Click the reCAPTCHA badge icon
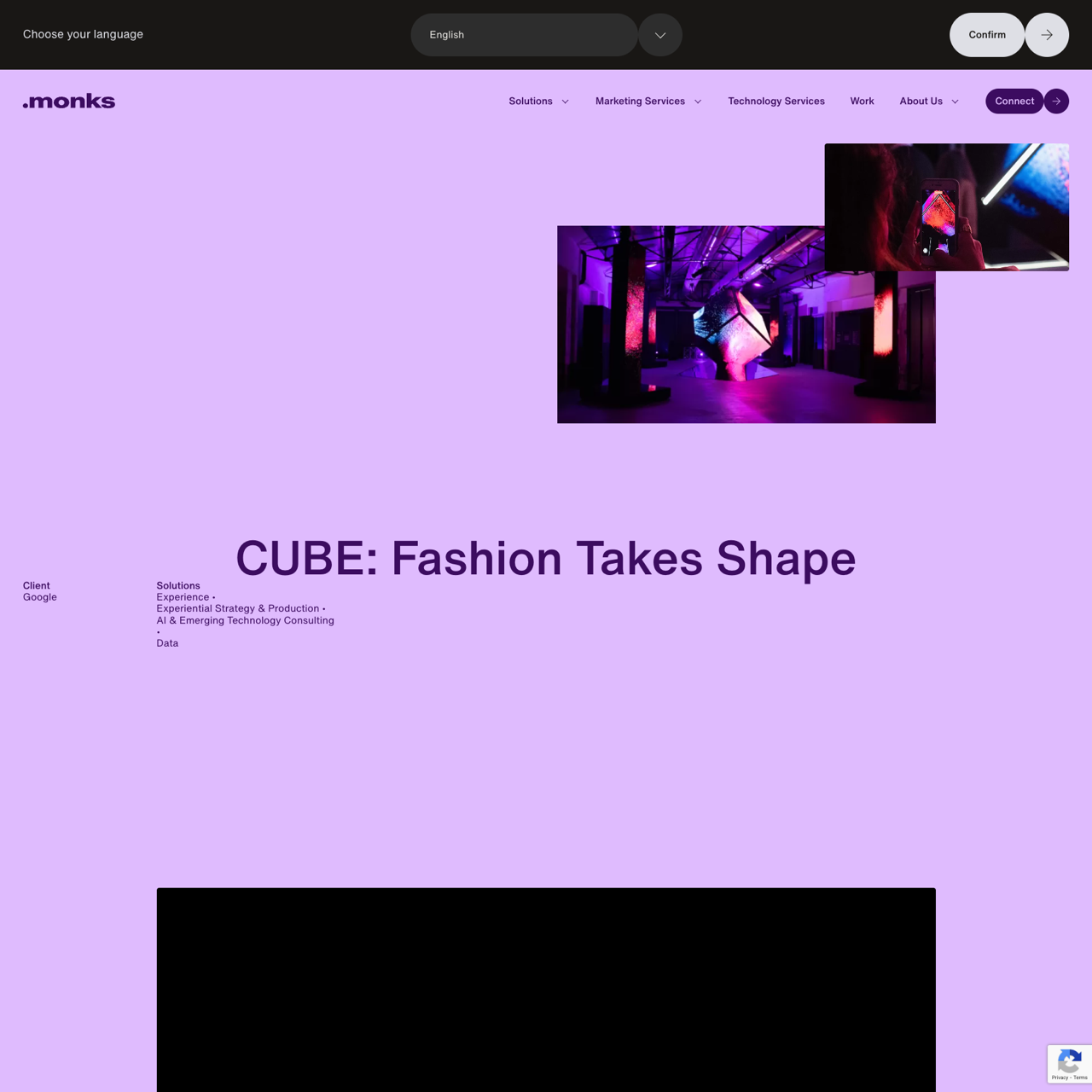The image size is (1092, 1092). click(x=1069, y=1063)
